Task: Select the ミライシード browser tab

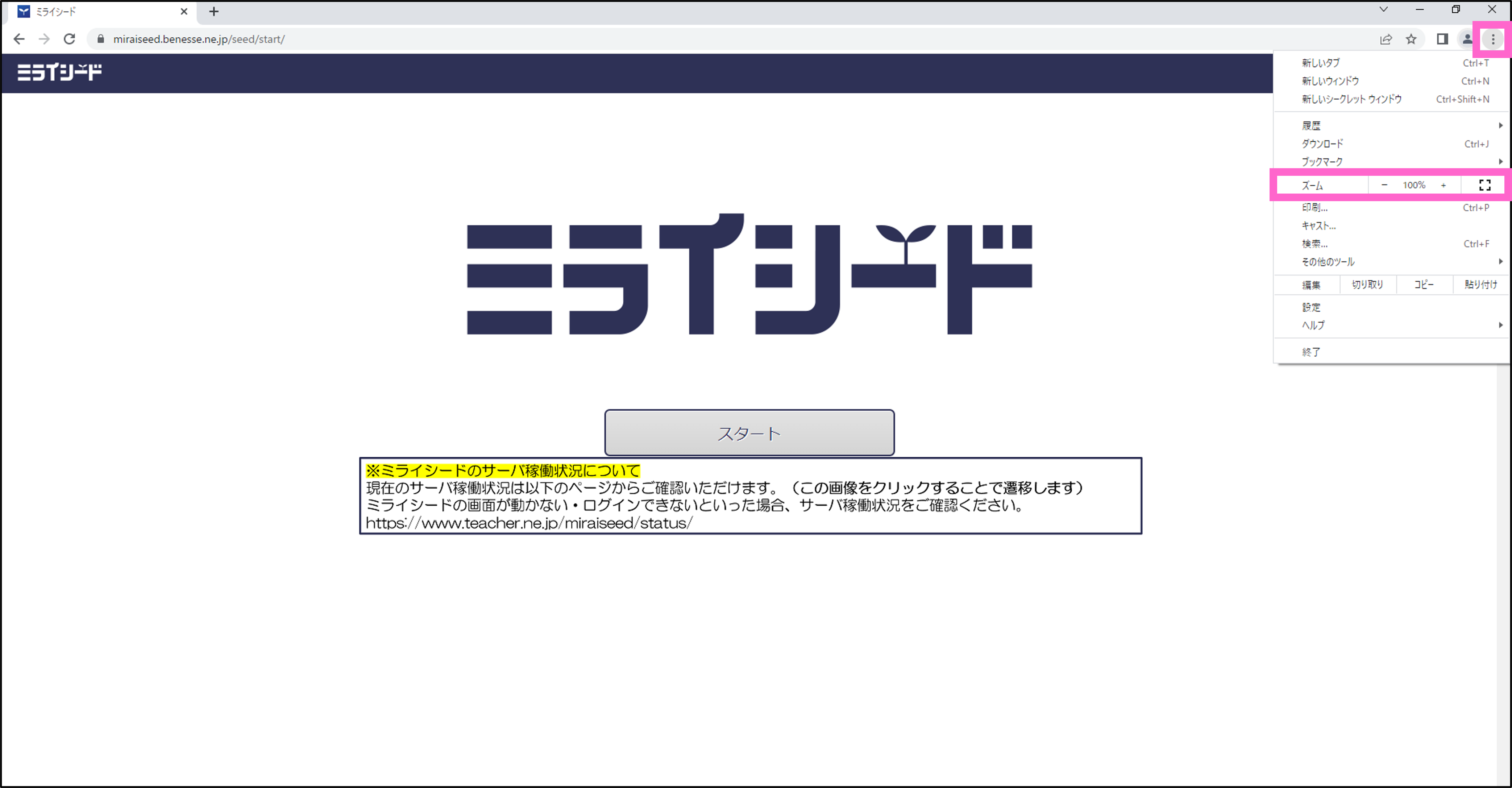Action: [x=103, y=12]
